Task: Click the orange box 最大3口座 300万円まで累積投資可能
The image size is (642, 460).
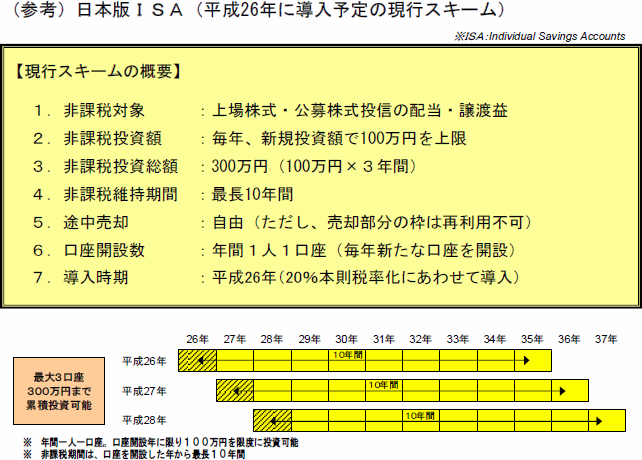Action: click(x=59, y=391)
